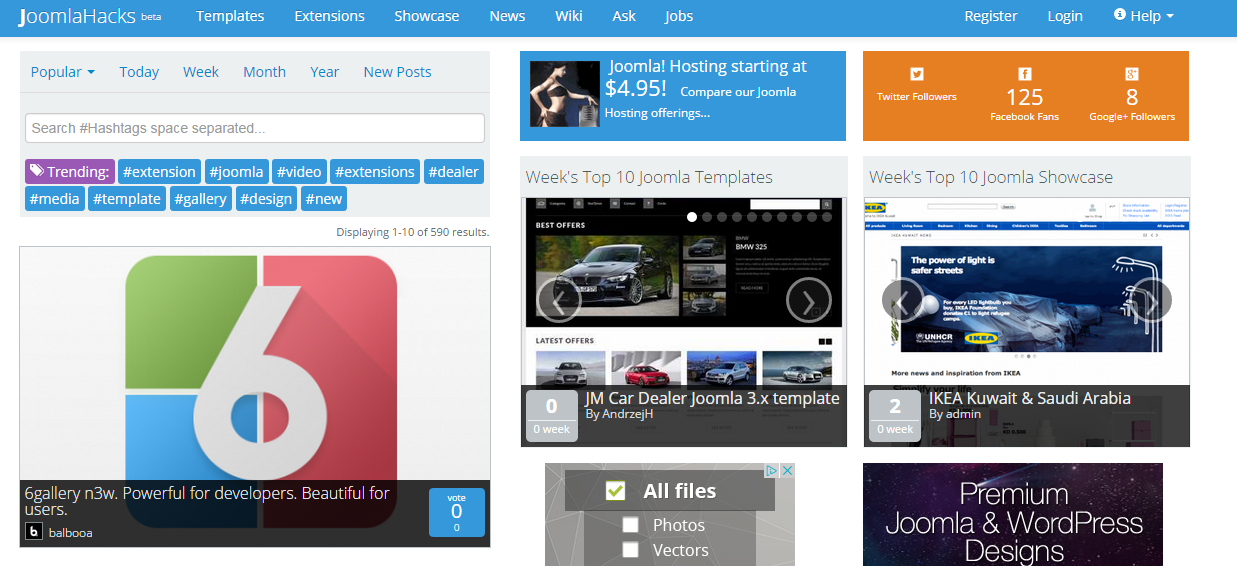Screen dimensions: 1237x566
Task: Select the #extension tag
Action: [159, 171]
